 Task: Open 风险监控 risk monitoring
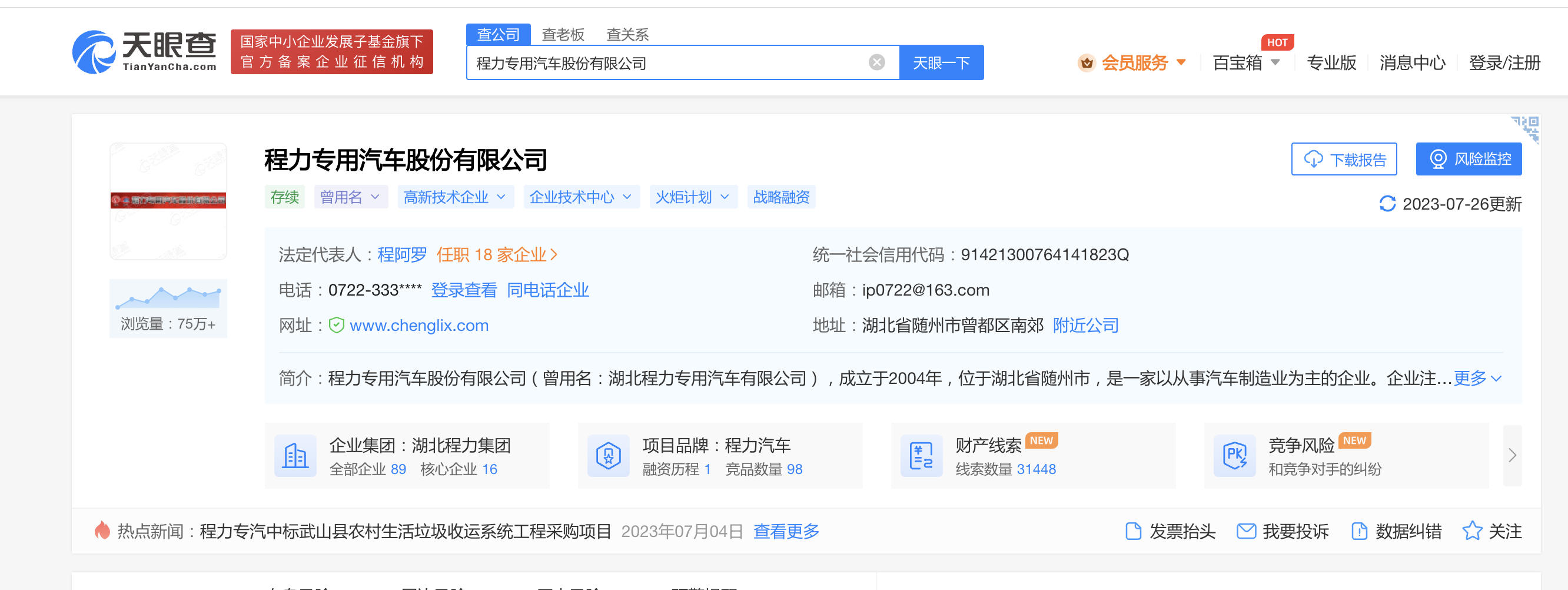(x=1469, y=159)
